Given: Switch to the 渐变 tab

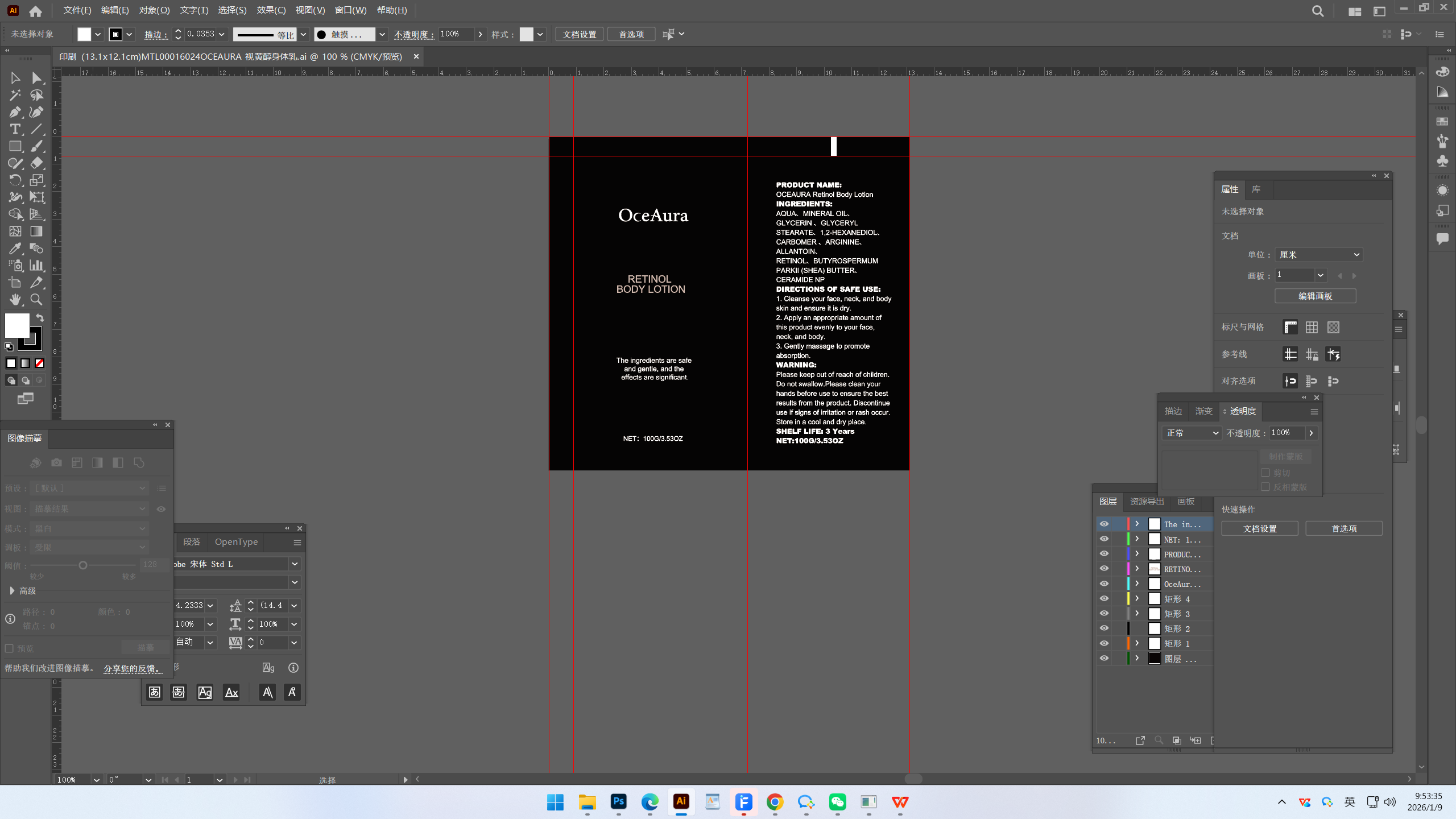Looking at the screenshot, I should click(1203, 411).
